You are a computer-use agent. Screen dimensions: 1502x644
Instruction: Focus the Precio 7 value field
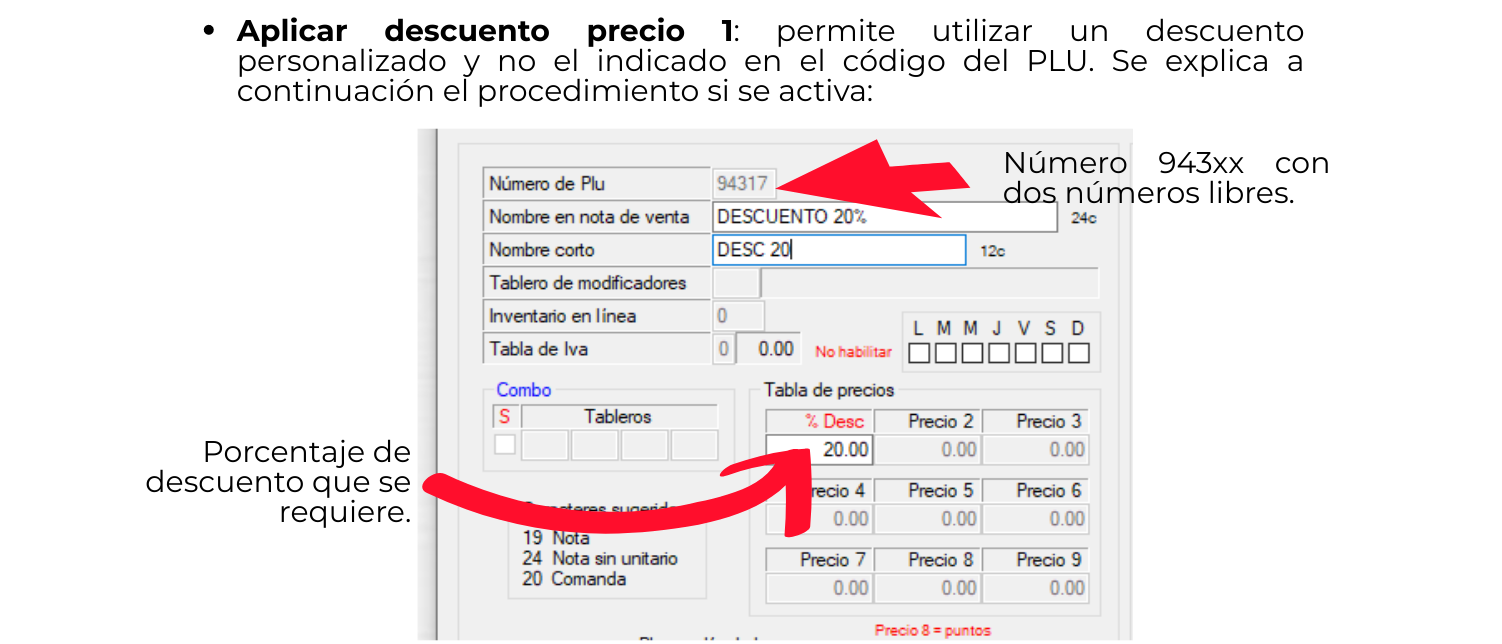(819, 588)
